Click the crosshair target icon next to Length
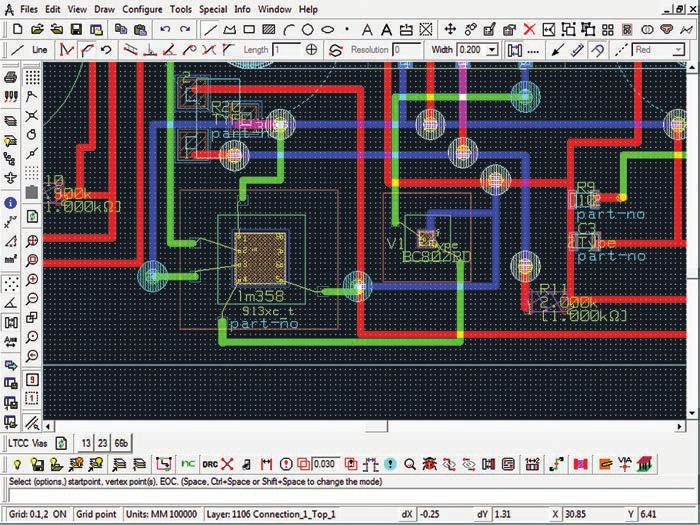 [x=312, y=50]
